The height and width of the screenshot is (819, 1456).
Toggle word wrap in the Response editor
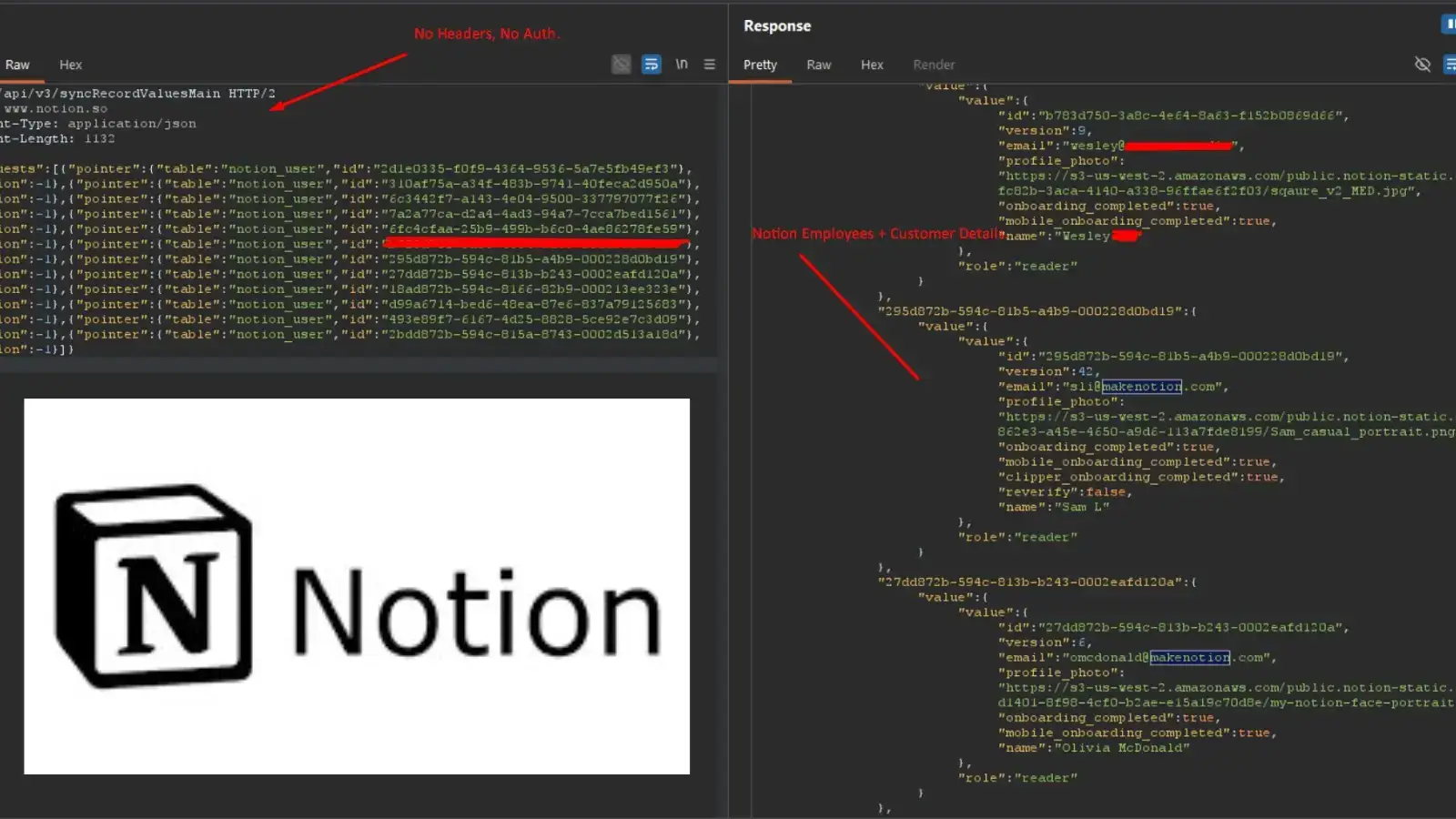[1450, 64]
